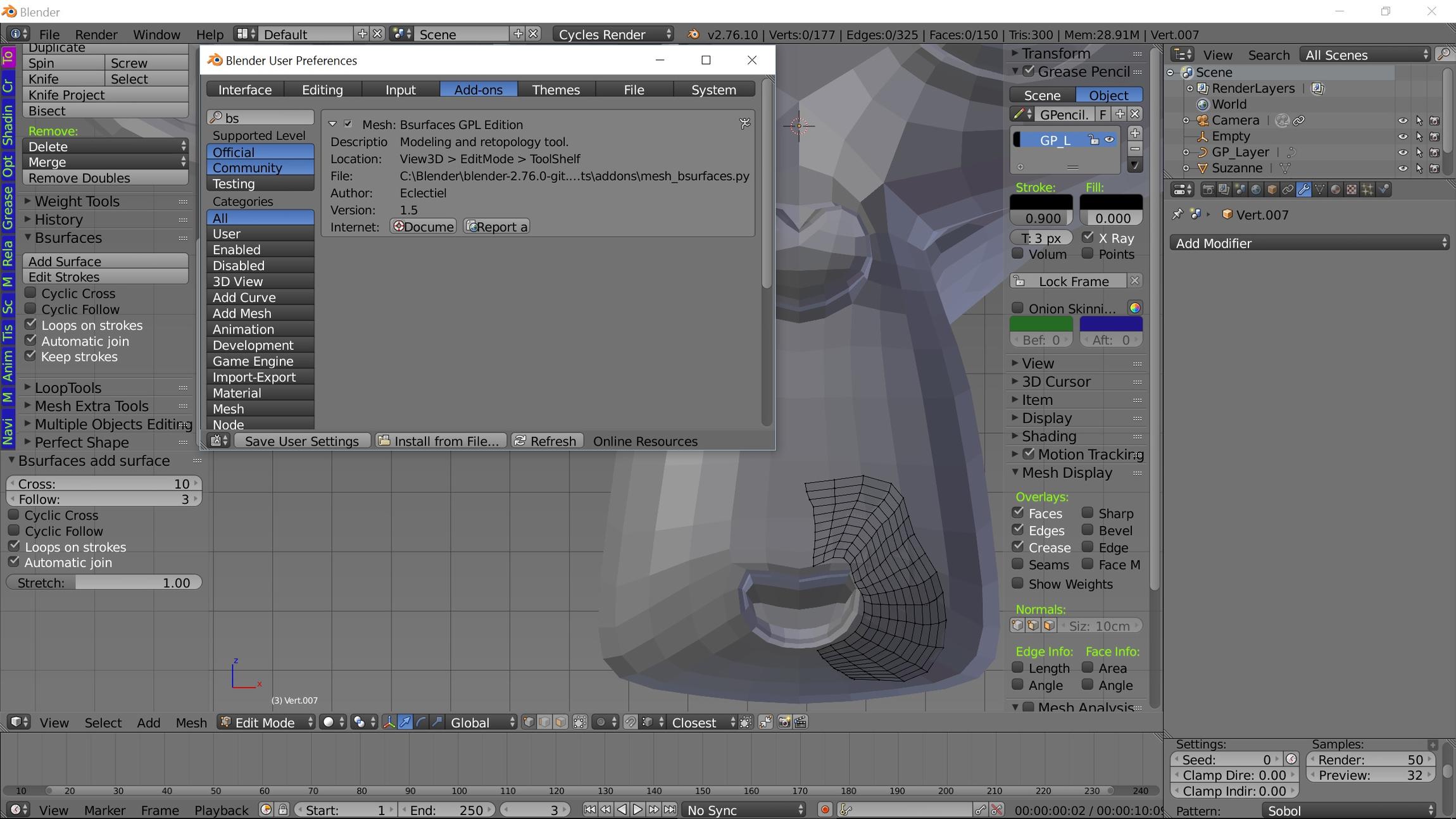Screen dimensions: 1456x819
Task: Expand Suzanne in the outliner tree
Action: click(1186, 168)
